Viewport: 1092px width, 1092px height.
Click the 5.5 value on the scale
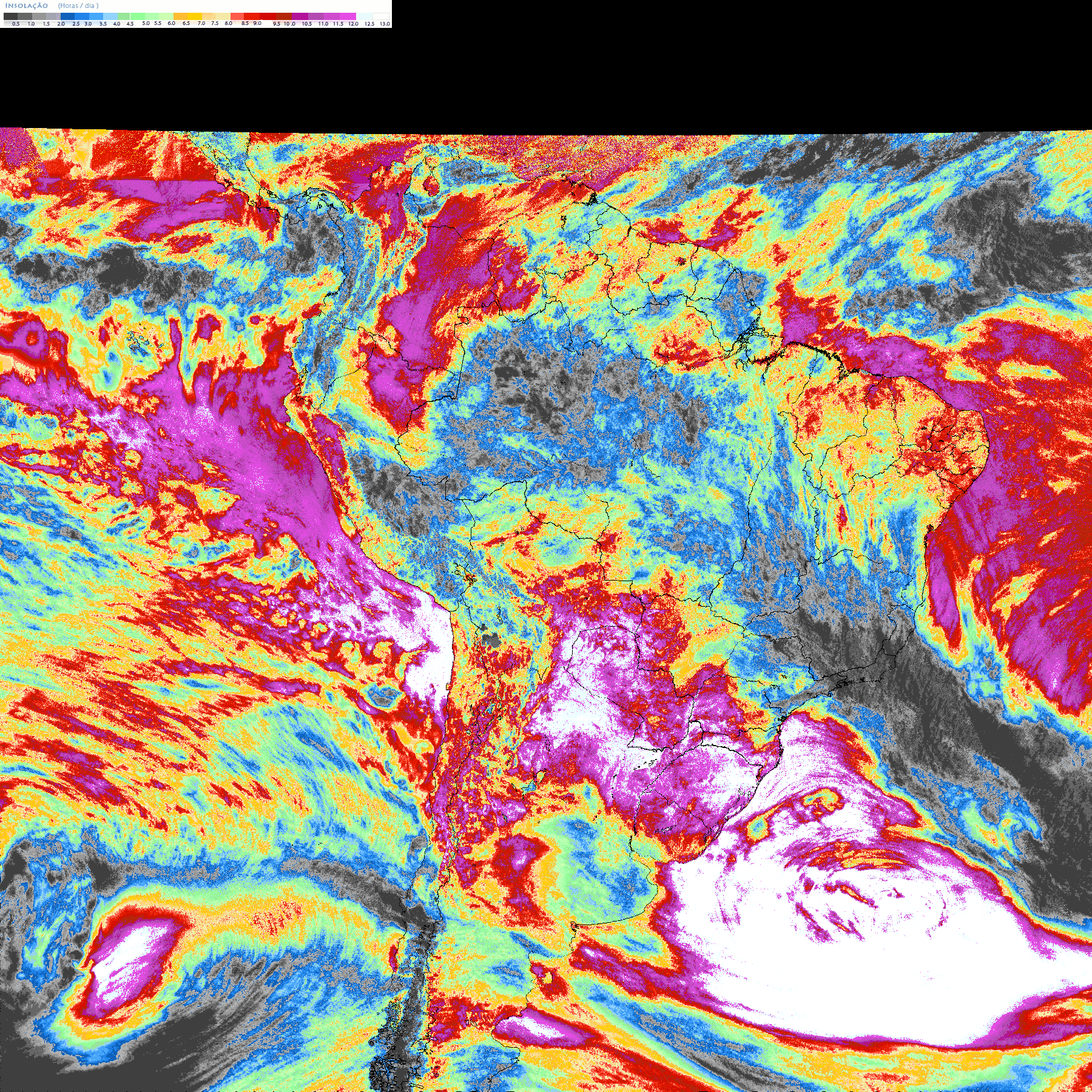coord(158,23)
